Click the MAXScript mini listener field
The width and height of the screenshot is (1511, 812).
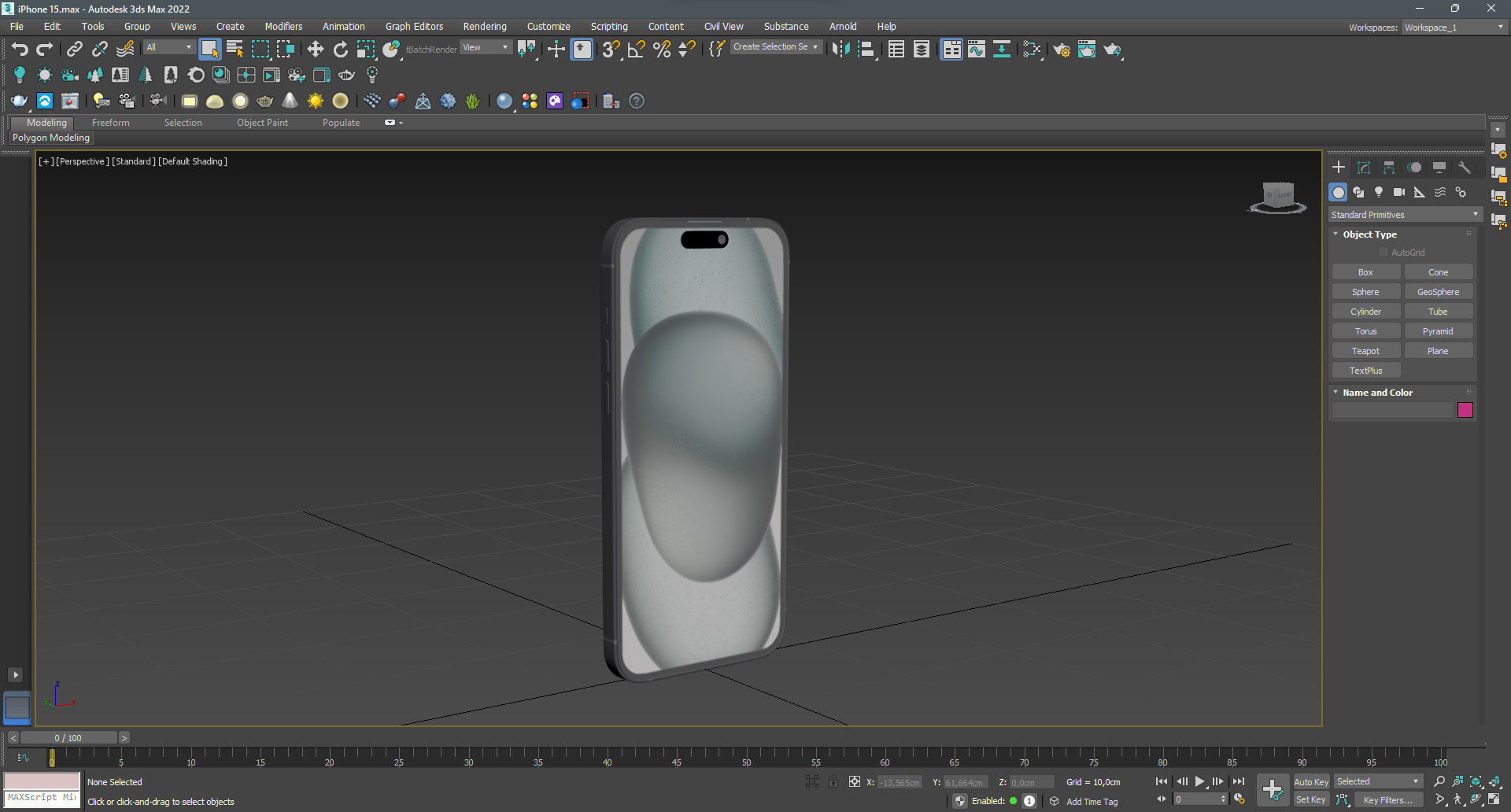click(x=42, y=798)
